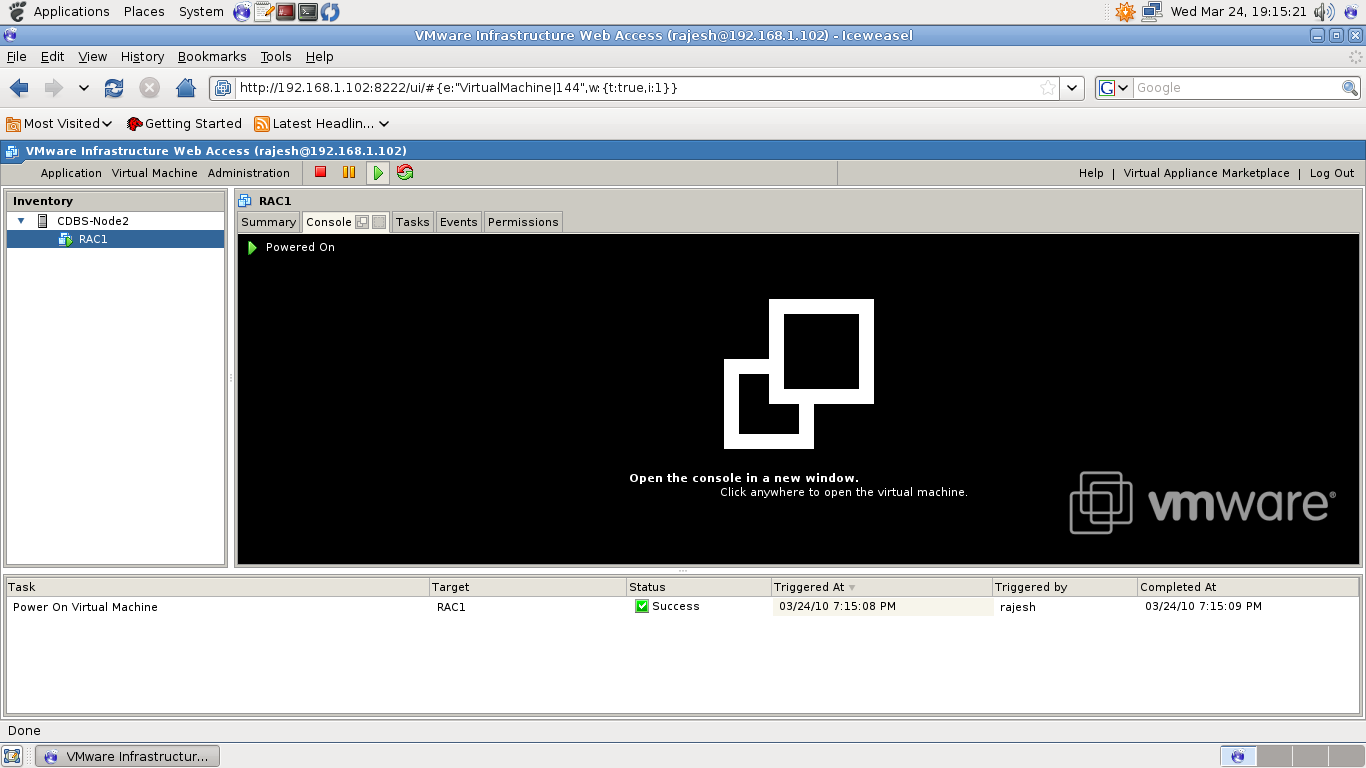Click the search magnifier icon in Google box

point(1350,88)
